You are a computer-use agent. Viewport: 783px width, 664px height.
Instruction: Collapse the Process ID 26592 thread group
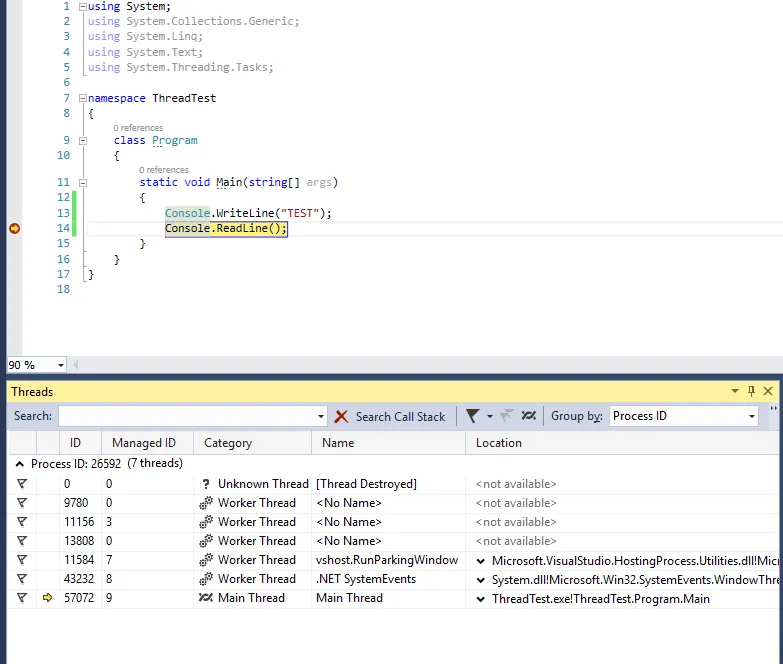coord(20,464)
